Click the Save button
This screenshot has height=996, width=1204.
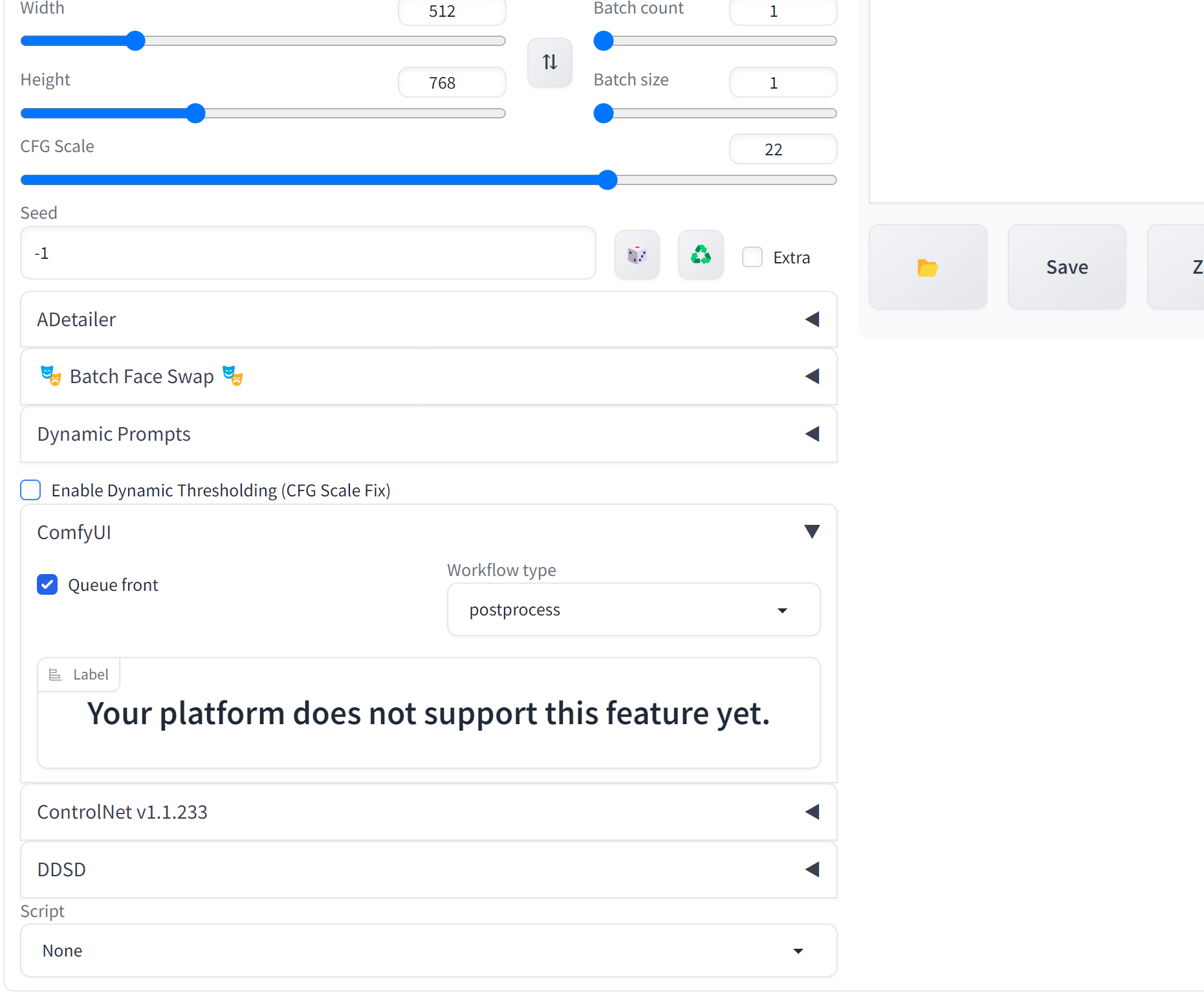1066,266
